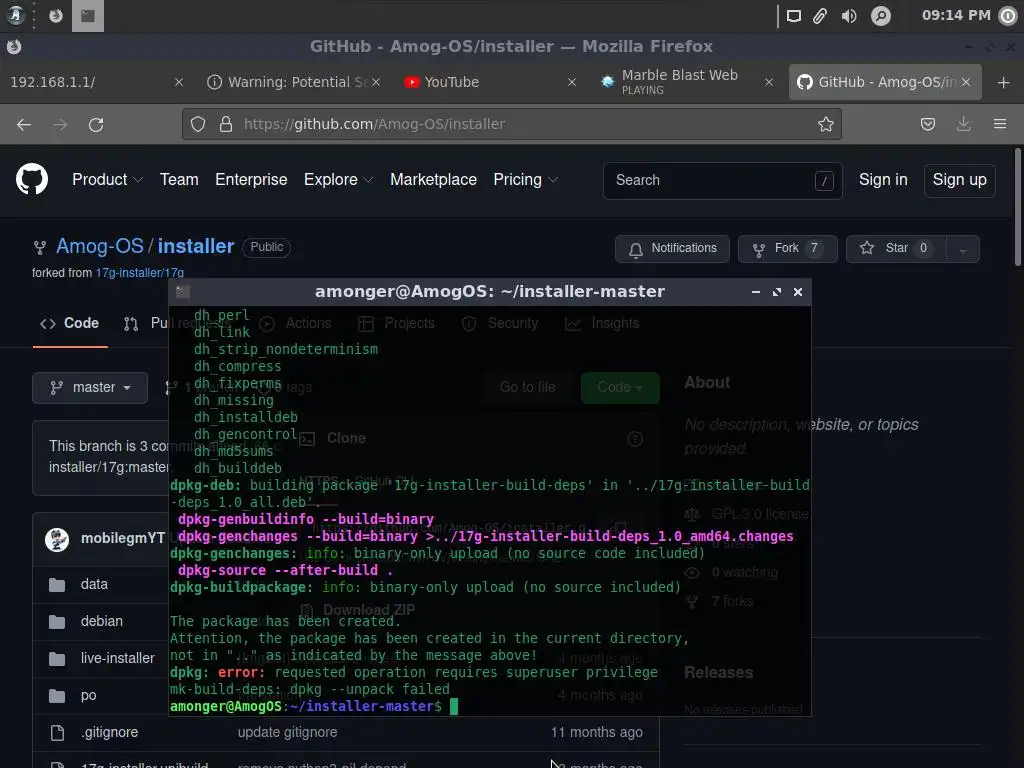
Task: Open the Firefox hamburger application menu
Action: click(x=1000, y=124)
